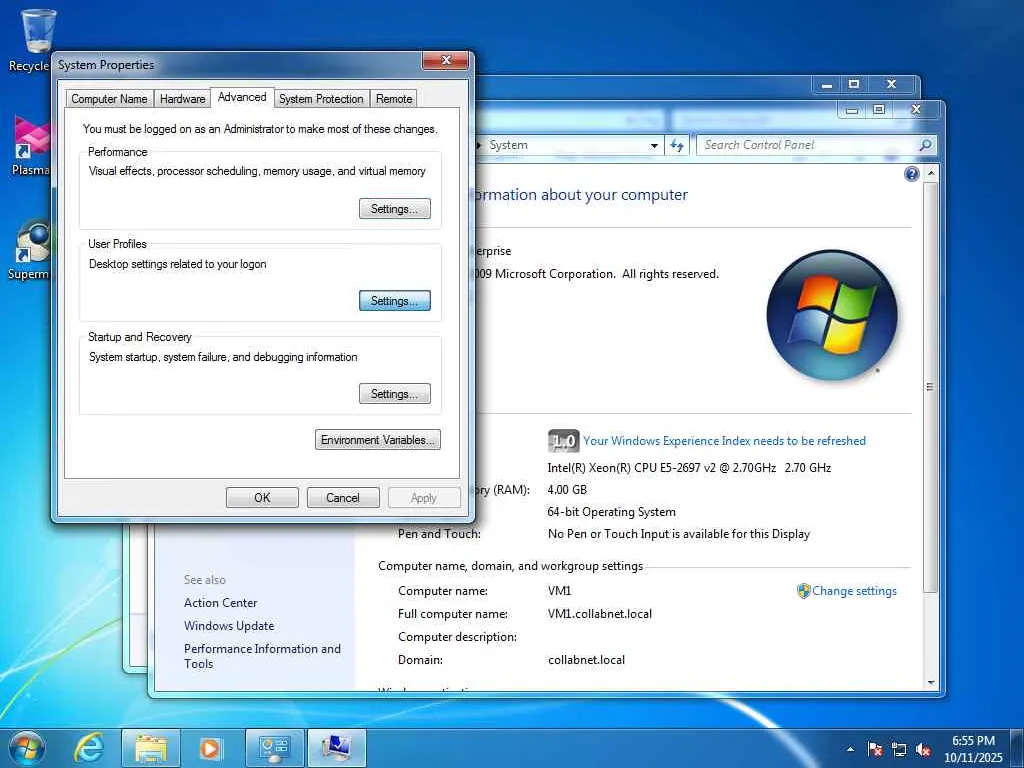This screenshot has height=768, width=1024.
Task: Open Windows Update link
Action: 229,626
